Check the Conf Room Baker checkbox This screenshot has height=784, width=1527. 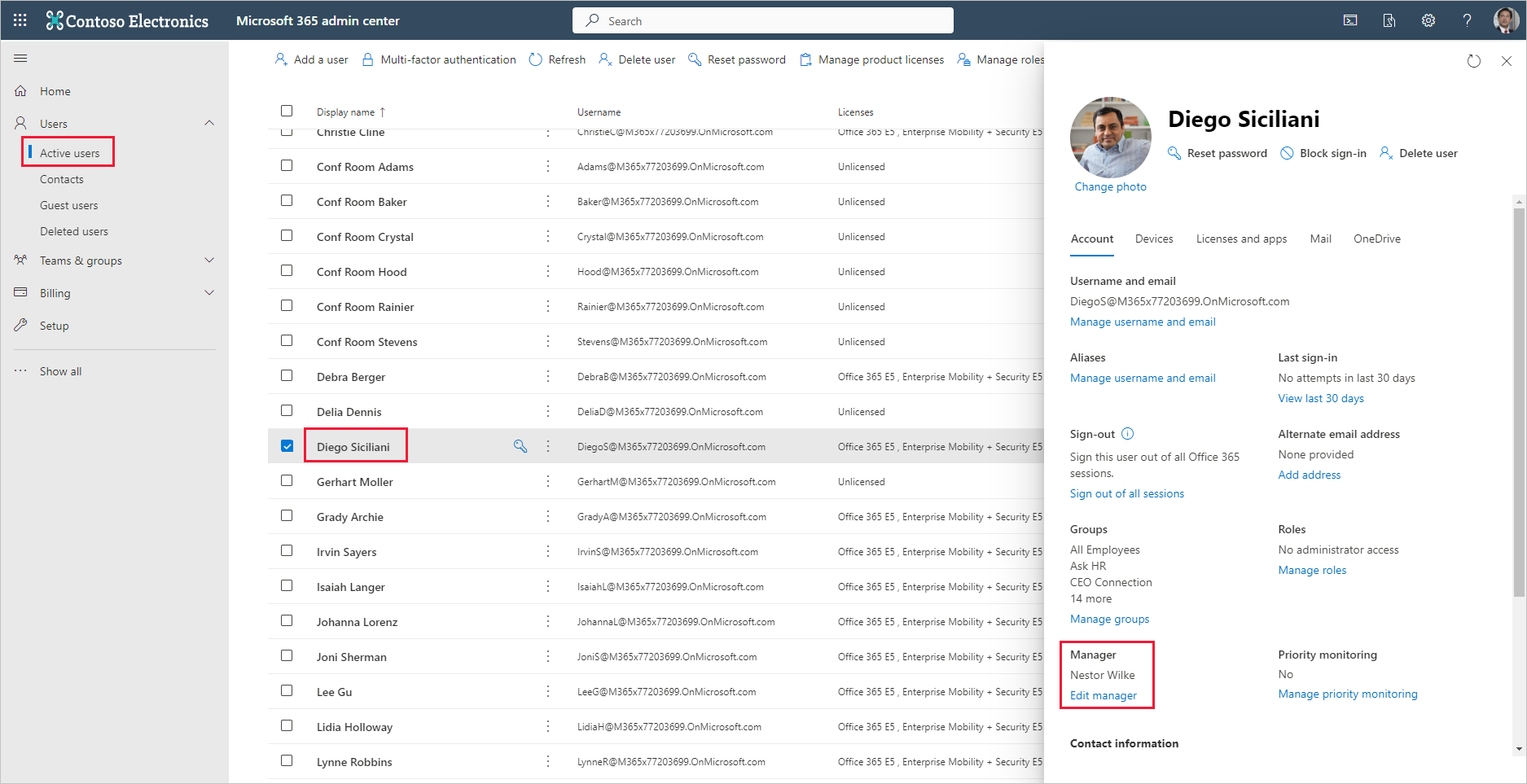(x=287, y=200)
